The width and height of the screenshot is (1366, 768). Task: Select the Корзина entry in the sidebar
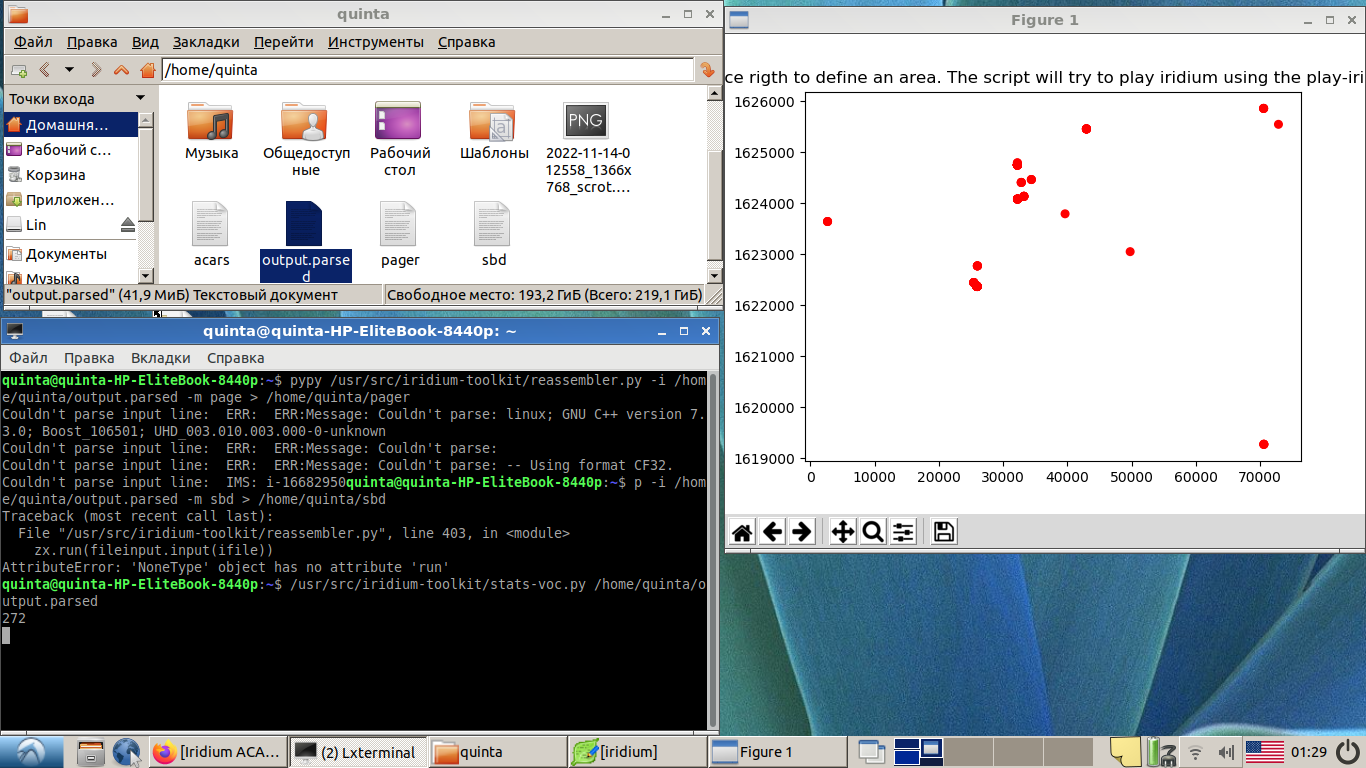point(56,175)
